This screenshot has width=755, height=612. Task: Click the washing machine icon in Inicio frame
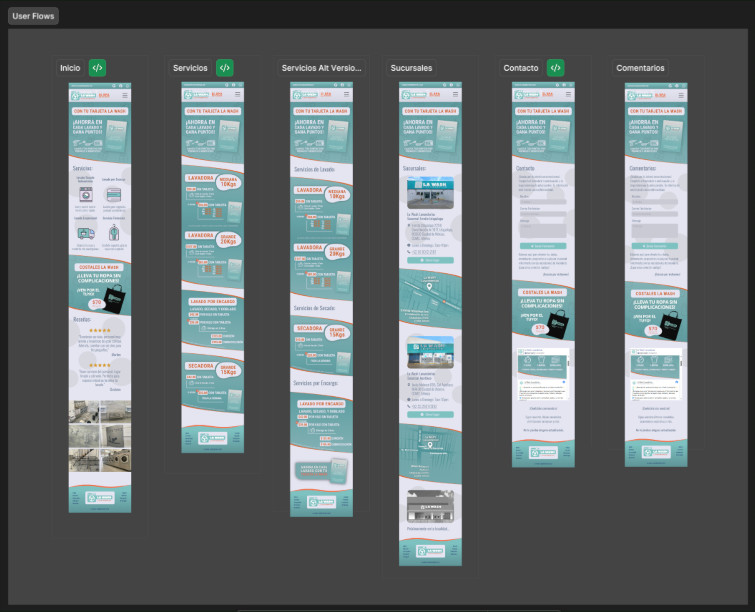coord(86,196)
